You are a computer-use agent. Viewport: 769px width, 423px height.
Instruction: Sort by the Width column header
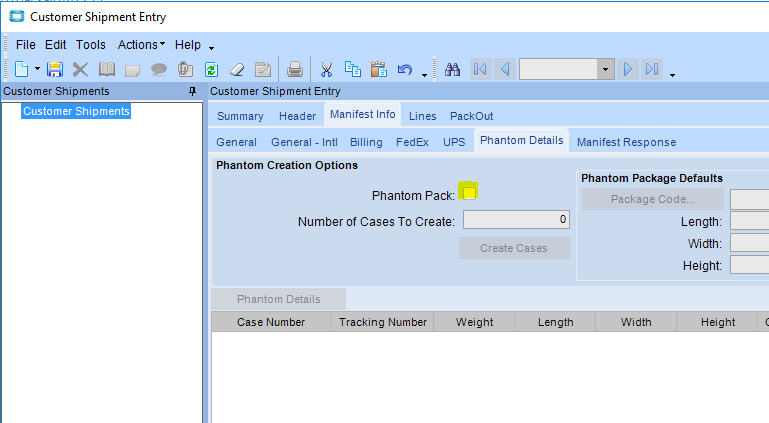point(636,322)
